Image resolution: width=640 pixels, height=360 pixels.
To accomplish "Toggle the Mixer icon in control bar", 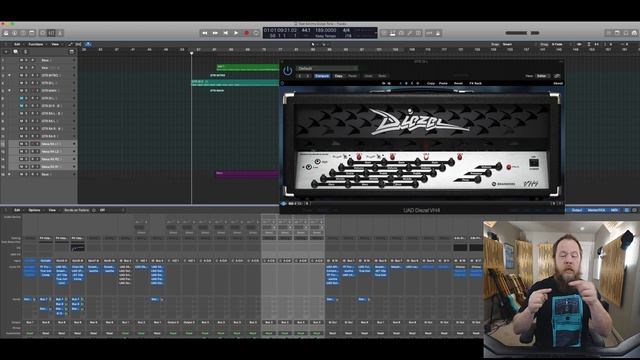I will tap(51, 33).
